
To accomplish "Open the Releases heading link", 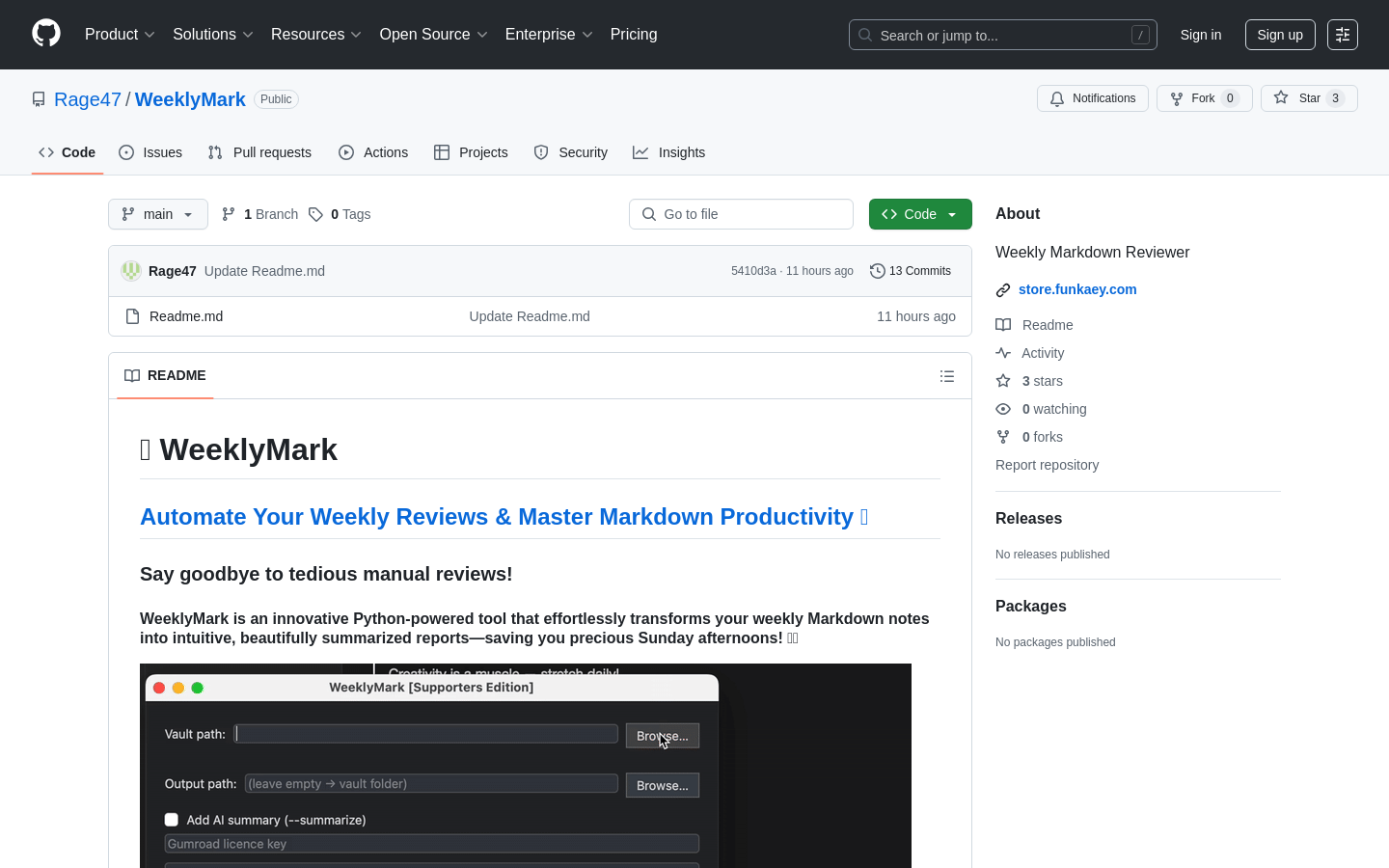I will click(1028, 518).
